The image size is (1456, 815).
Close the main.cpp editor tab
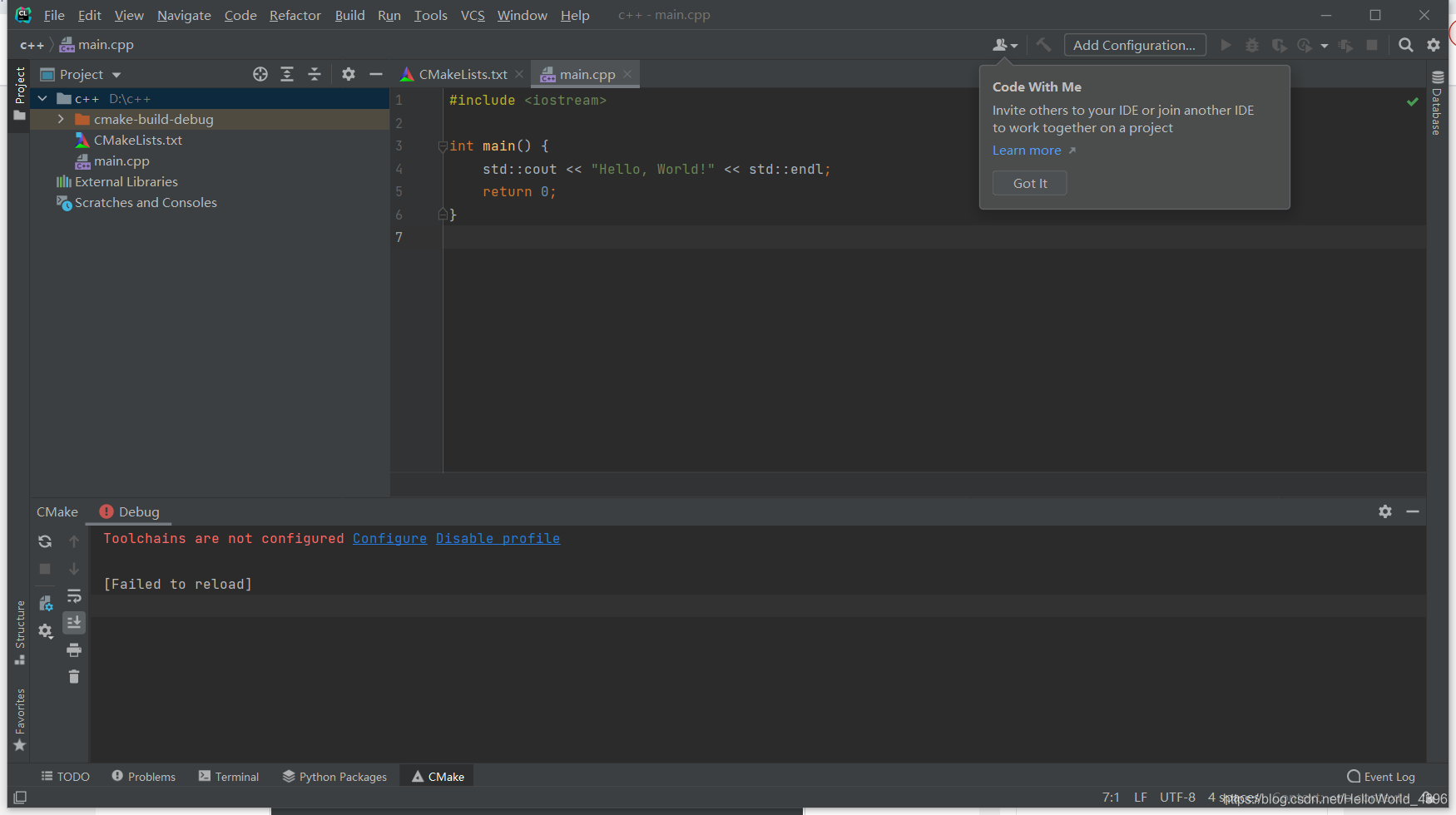(627, 74)
